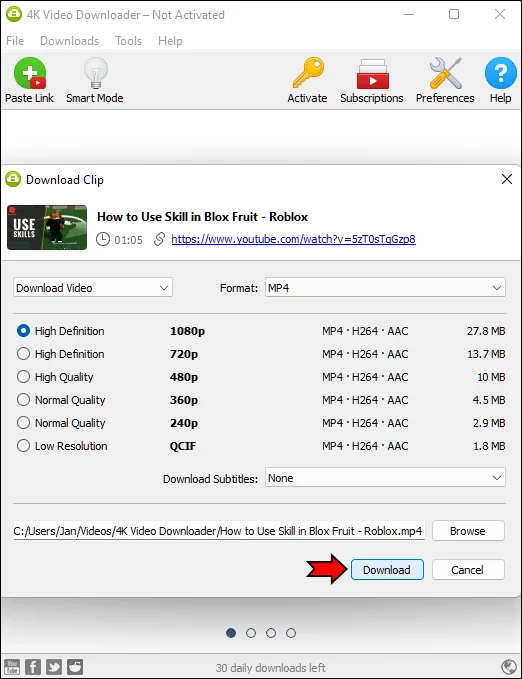
Task: Select High Quality 480p option
Action: pyautogui.click(x=23, y=377)
